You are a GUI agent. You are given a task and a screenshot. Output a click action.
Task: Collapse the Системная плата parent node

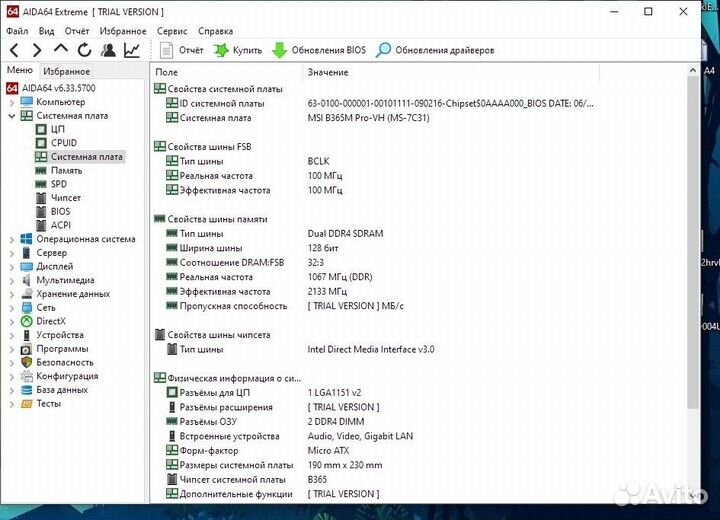click(12, 116)
